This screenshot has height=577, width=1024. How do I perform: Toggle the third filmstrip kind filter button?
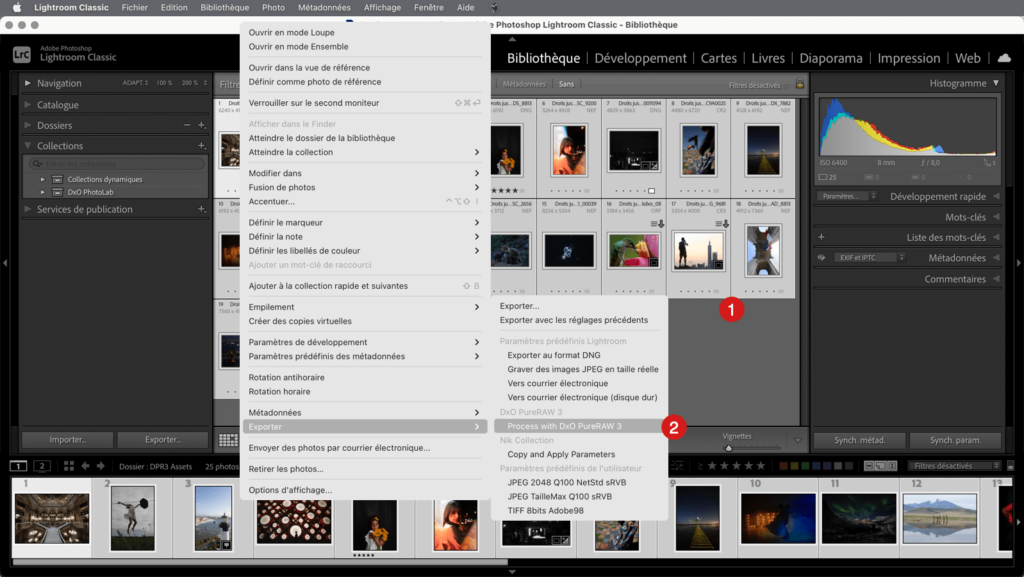point(892,466)
